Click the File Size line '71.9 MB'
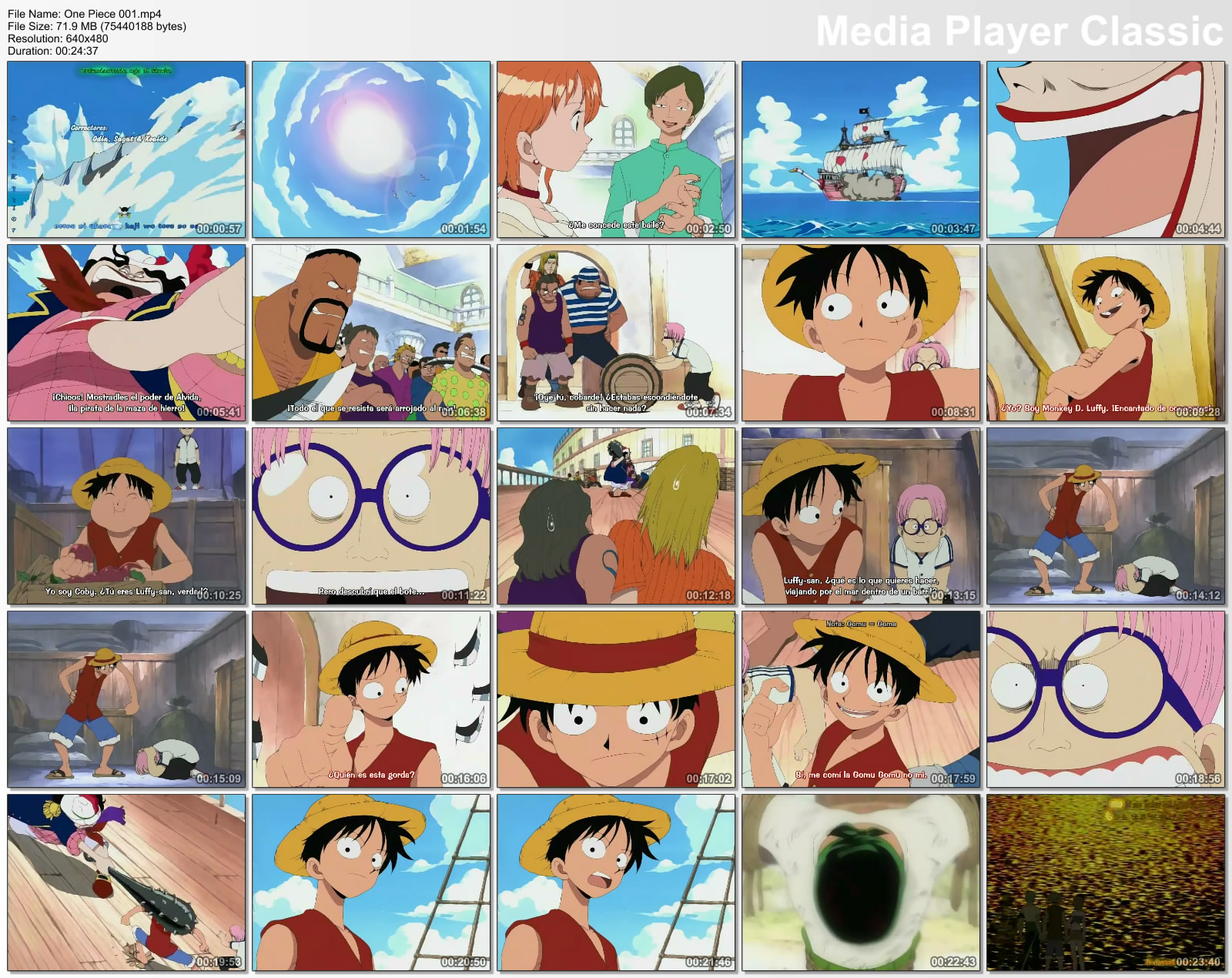 97,26
